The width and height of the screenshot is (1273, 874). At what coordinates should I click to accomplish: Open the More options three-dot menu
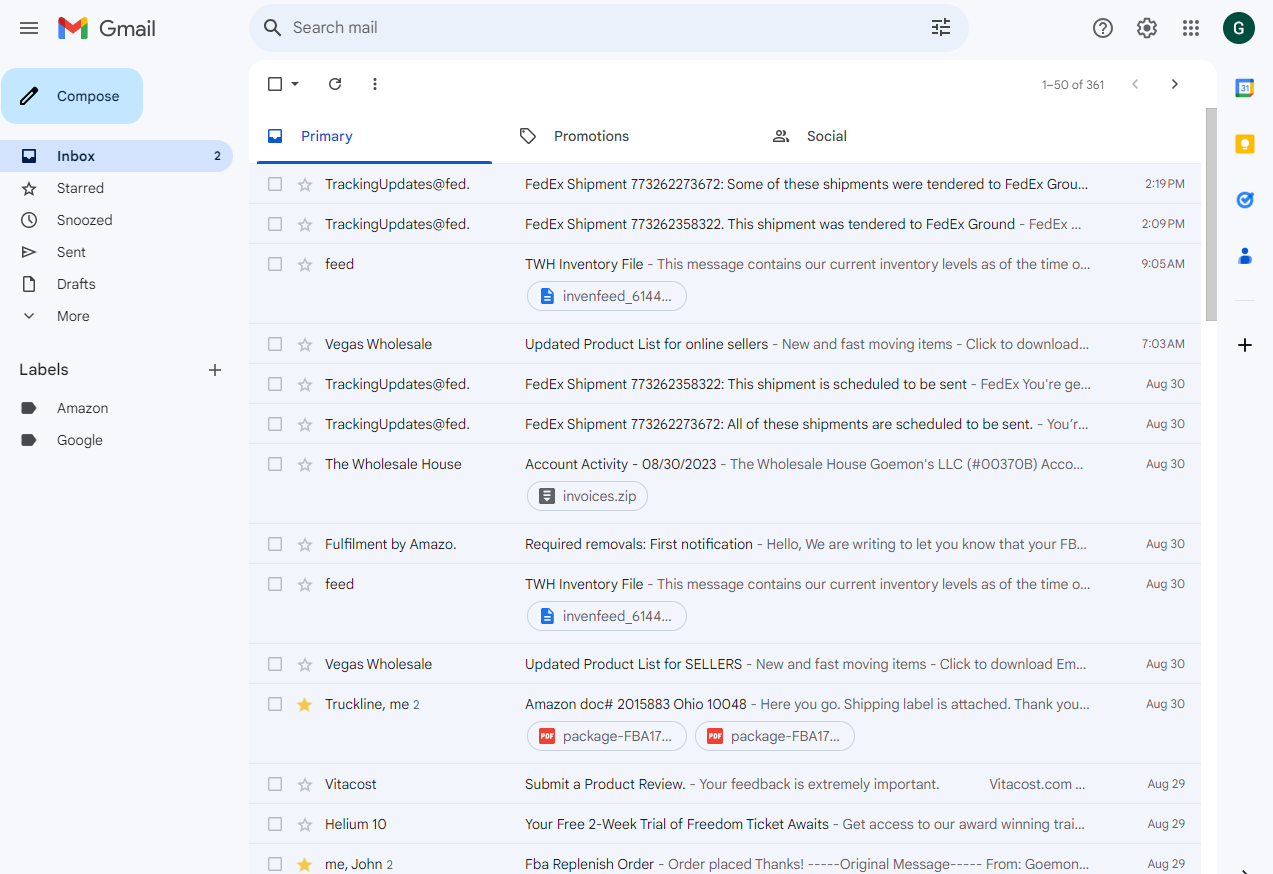[375, 84]
